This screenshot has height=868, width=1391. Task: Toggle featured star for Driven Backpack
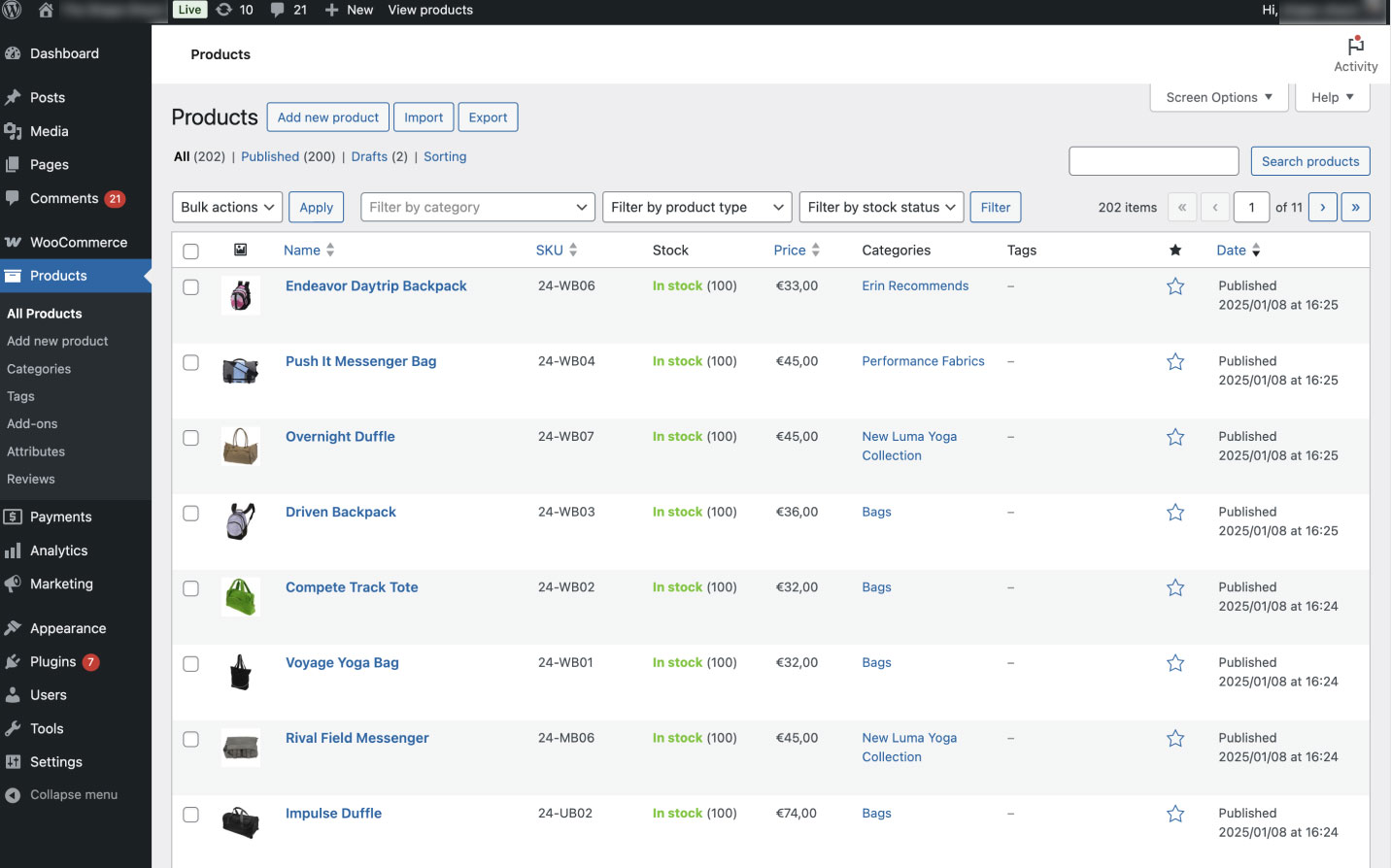tap(1175, 513)
